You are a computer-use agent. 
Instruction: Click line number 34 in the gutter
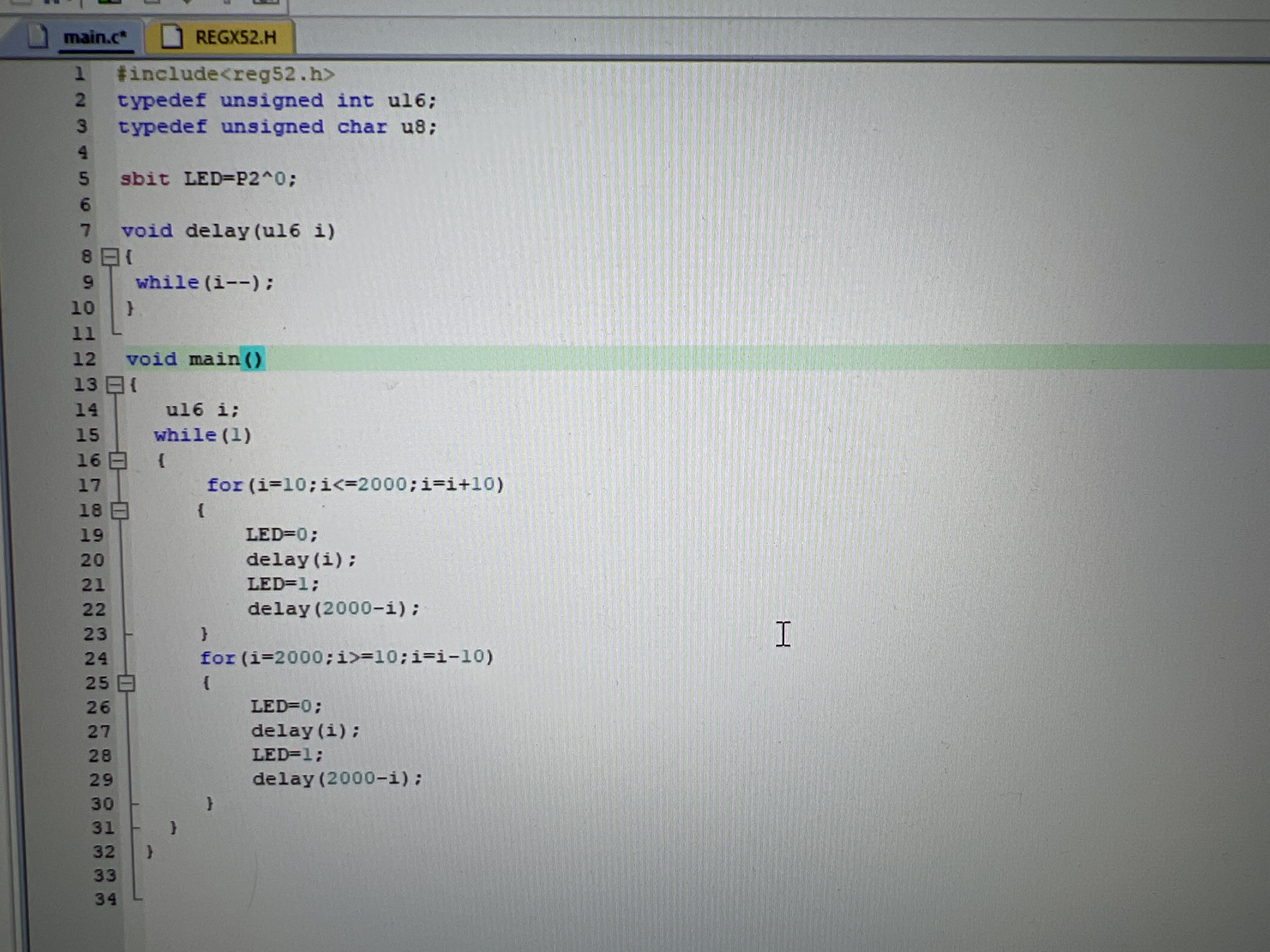coord(106,898)
